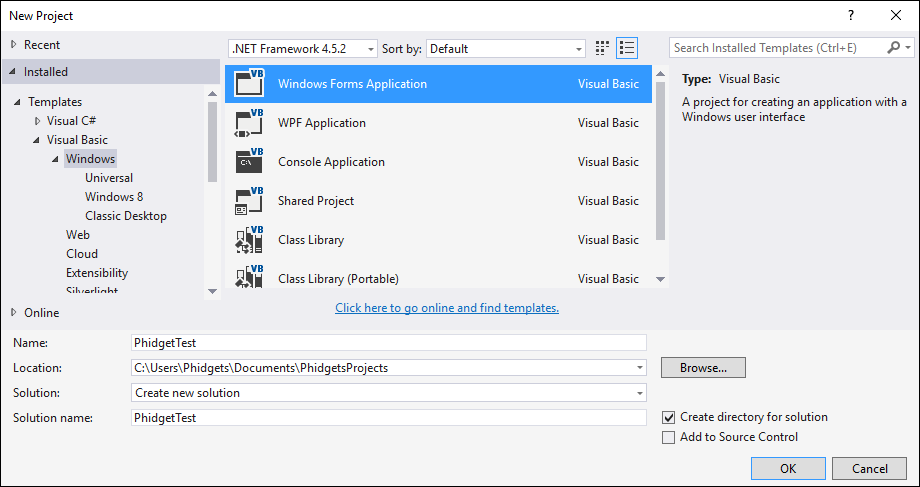
Task: Select the Extensibility category
Action: coord(97,273)
